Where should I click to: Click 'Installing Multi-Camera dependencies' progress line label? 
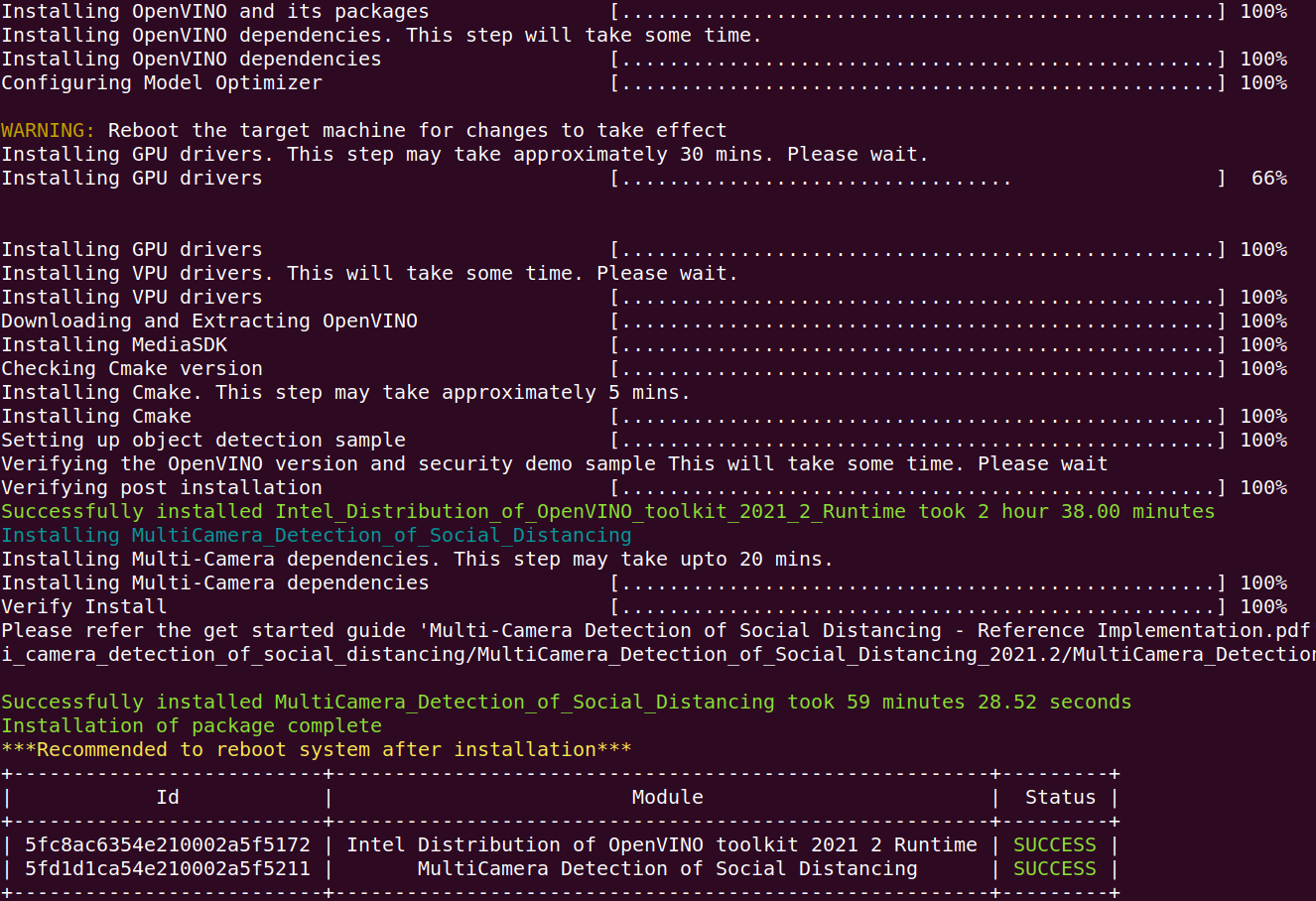(215, 583)
